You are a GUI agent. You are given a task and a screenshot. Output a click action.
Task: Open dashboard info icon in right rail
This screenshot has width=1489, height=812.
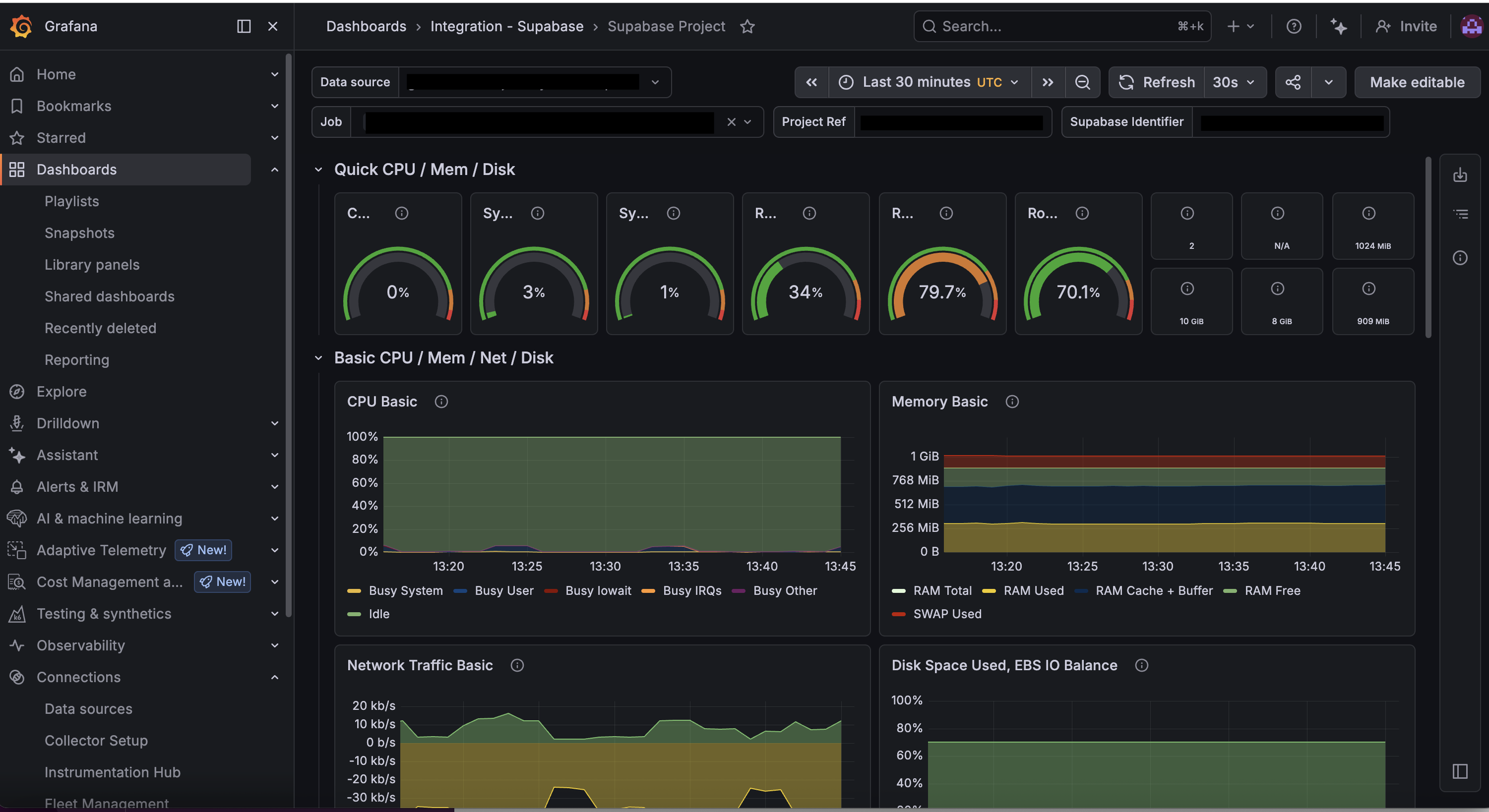[1460, 258]
